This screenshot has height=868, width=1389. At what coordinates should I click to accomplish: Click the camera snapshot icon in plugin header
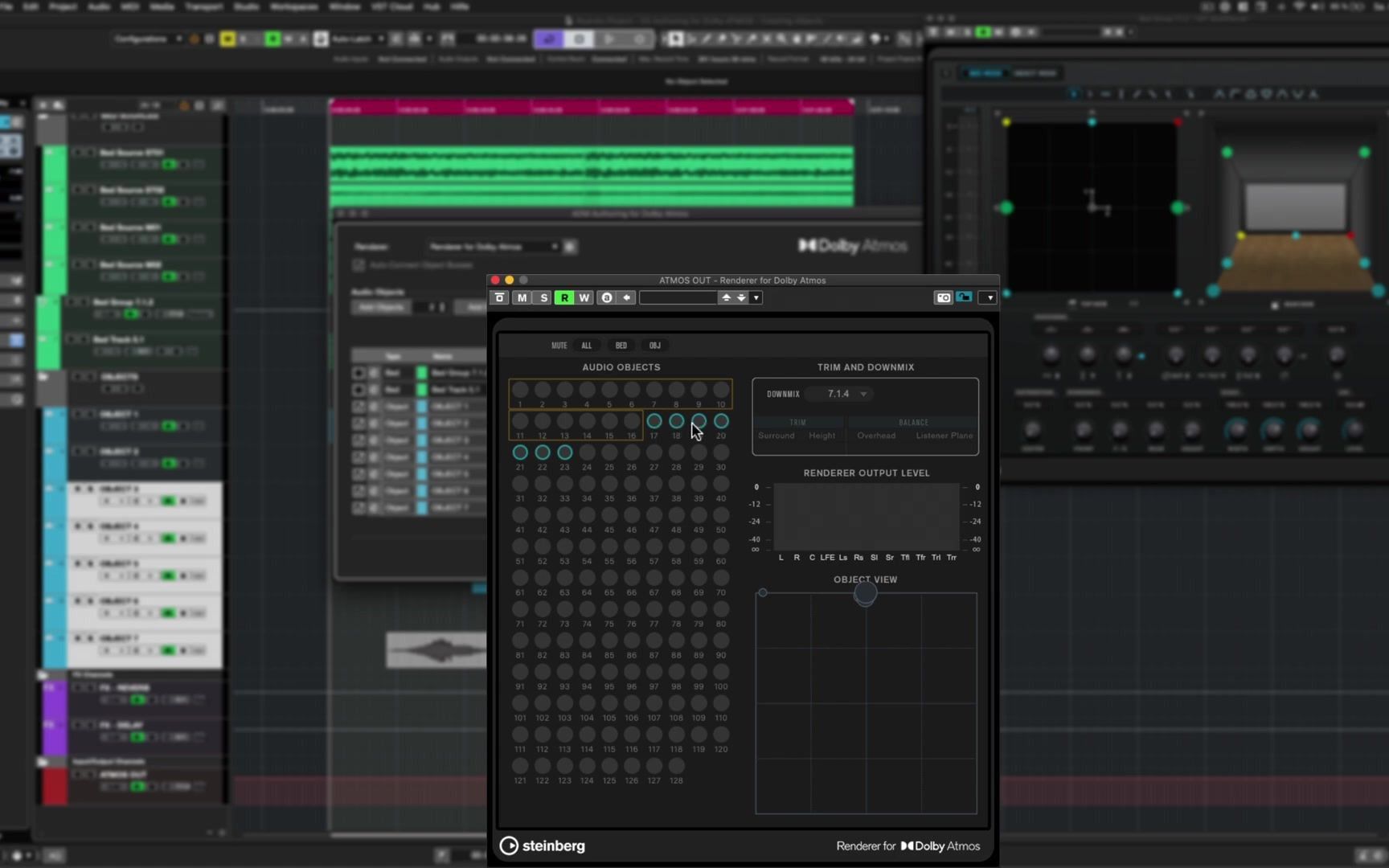(x=944, y=298)
